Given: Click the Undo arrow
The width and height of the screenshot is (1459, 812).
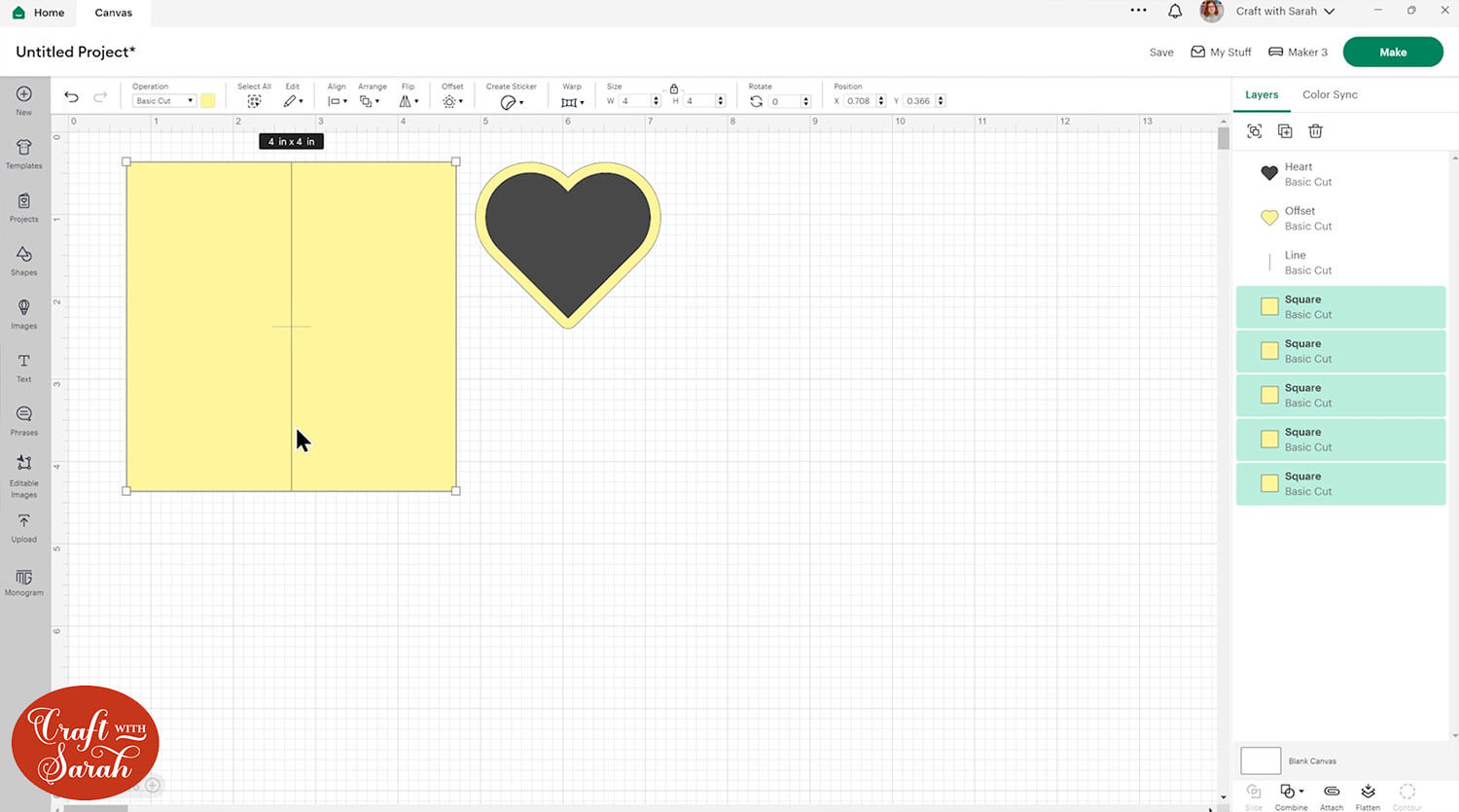Looking at the screenshot, I should pos(71,96).
